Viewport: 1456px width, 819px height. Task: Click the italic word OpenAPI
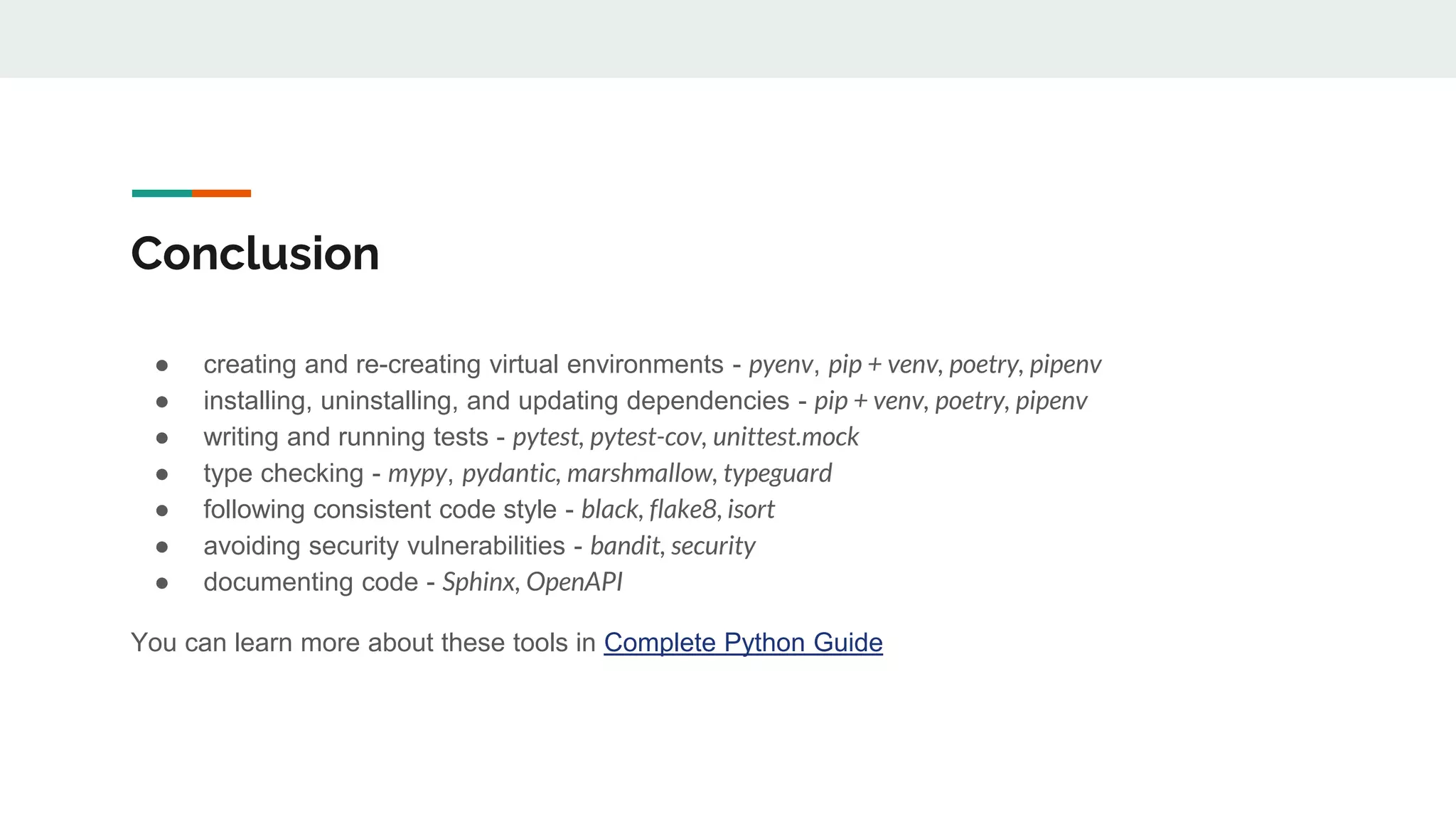(x=574, y=582)
